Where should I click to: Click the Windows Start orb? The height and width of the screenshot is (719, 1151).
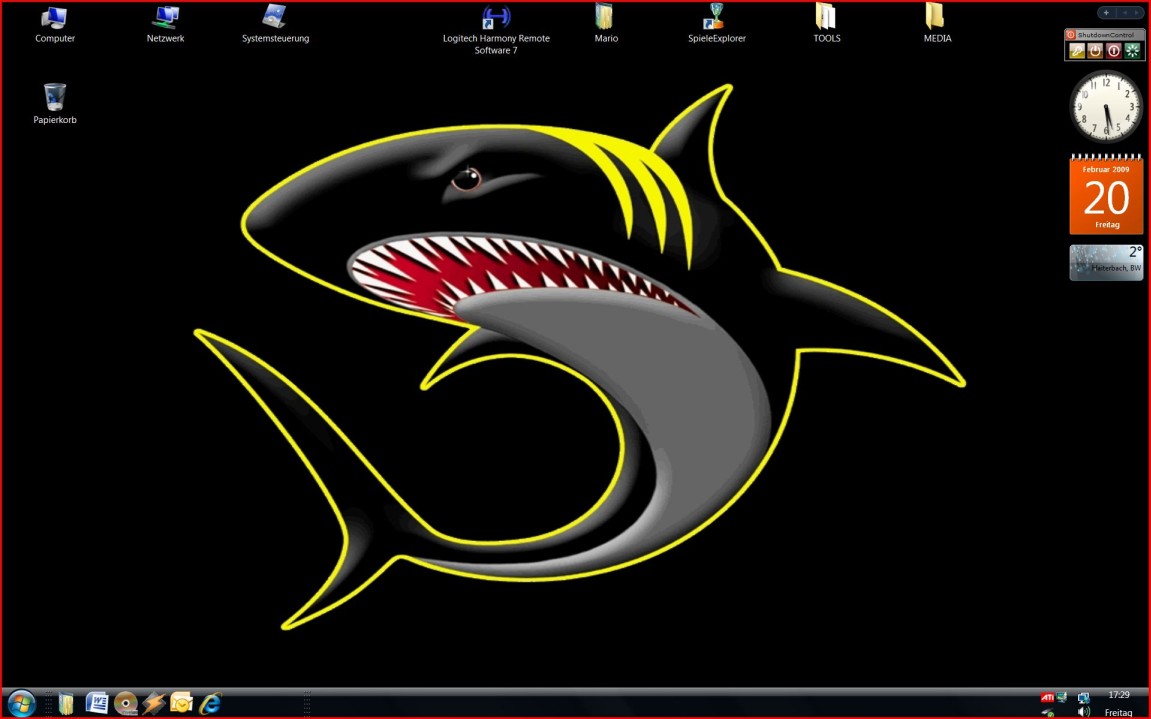pos(21,703)
